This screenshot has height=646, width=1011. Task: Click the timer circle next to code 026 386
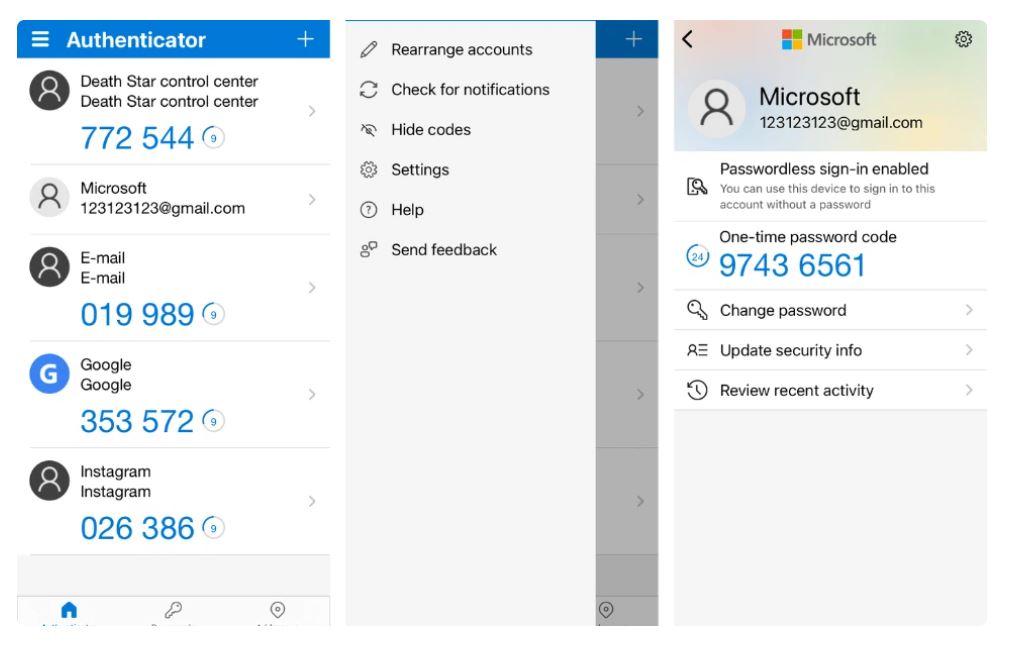(213, 528)
